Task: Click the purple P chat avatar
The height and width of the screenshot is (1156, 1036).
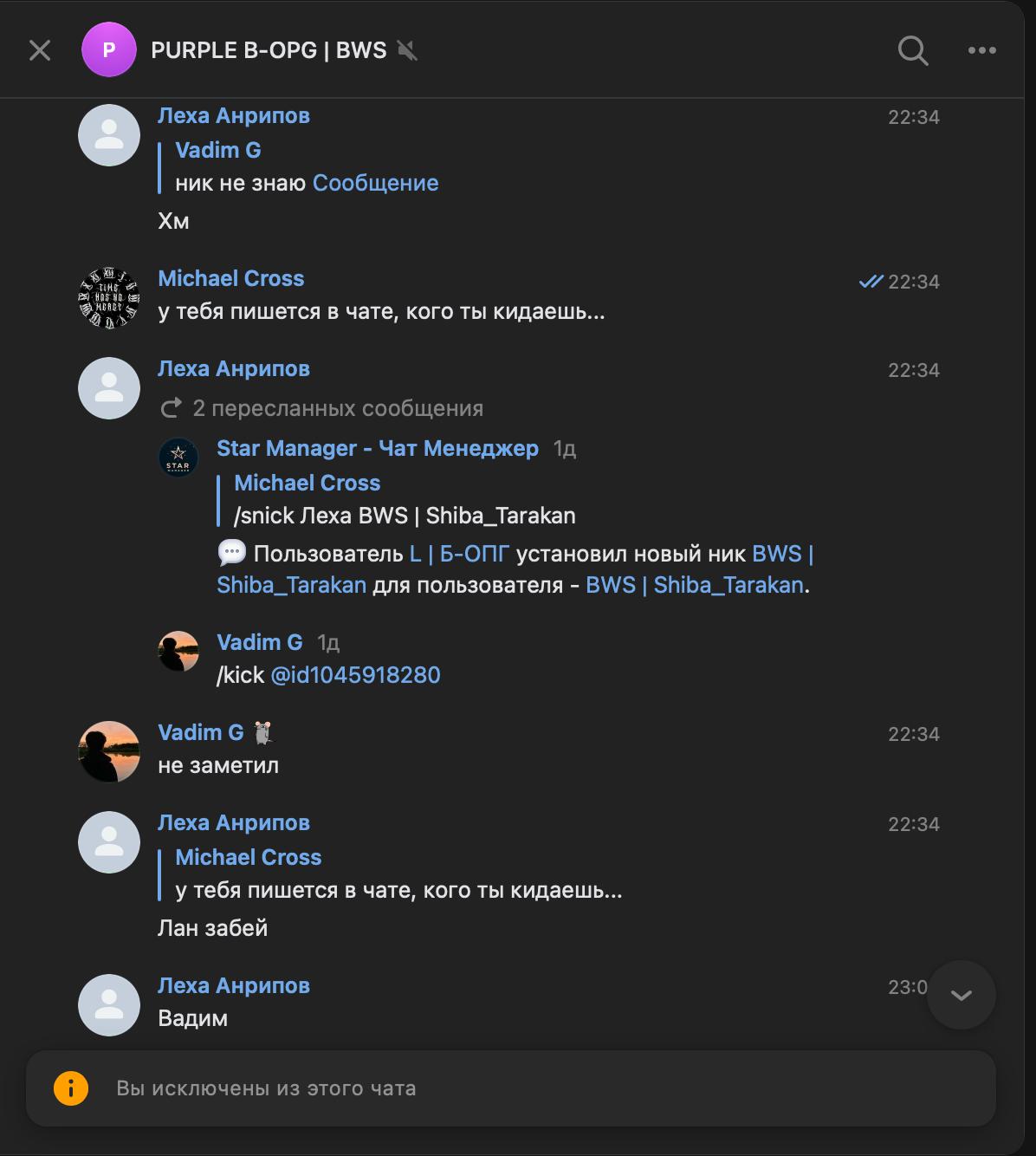Action: coord(108,50)
